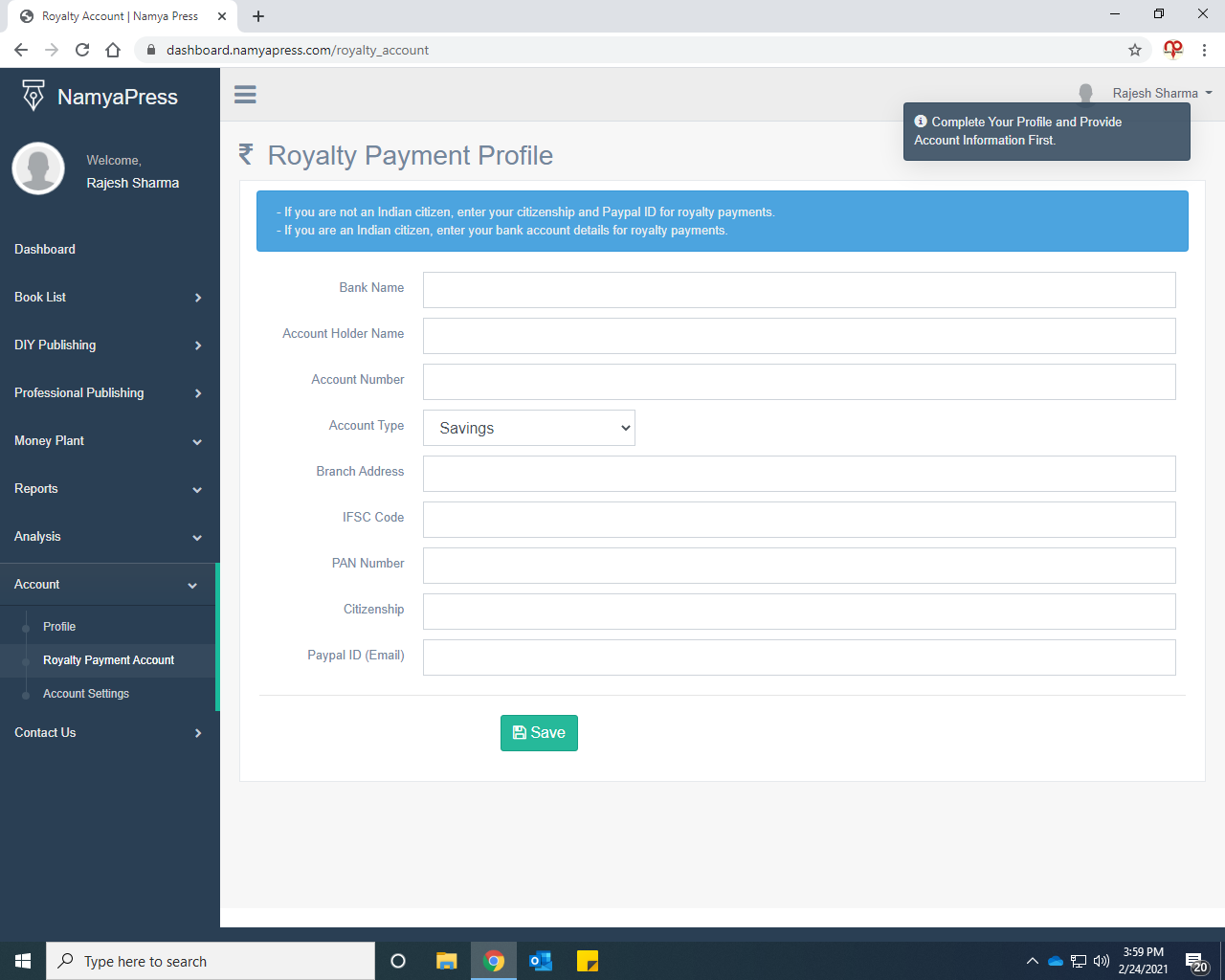The height and width of the screenshot is (980, 1225).
Task: Collapse the Account menu
Action: [108, 584]
